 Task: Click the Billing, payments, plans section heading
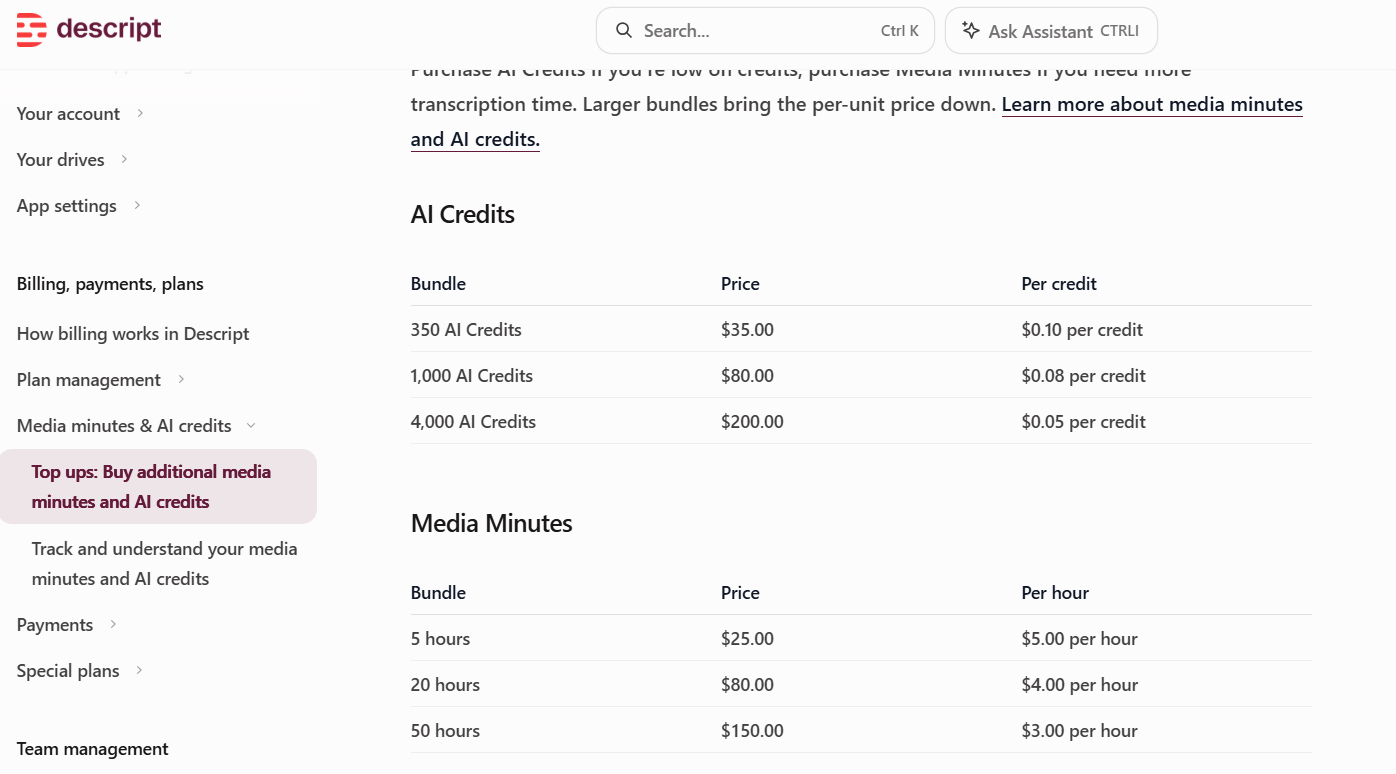[110, 284]
